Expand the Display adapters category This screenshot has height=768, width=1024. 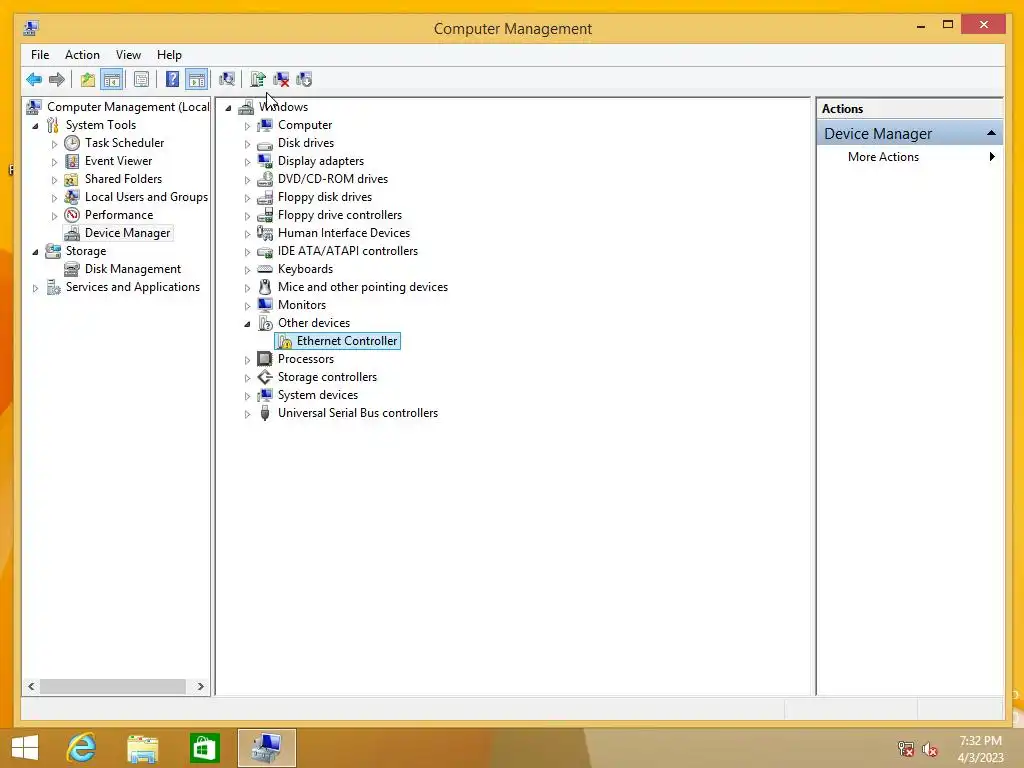point(247,161)
